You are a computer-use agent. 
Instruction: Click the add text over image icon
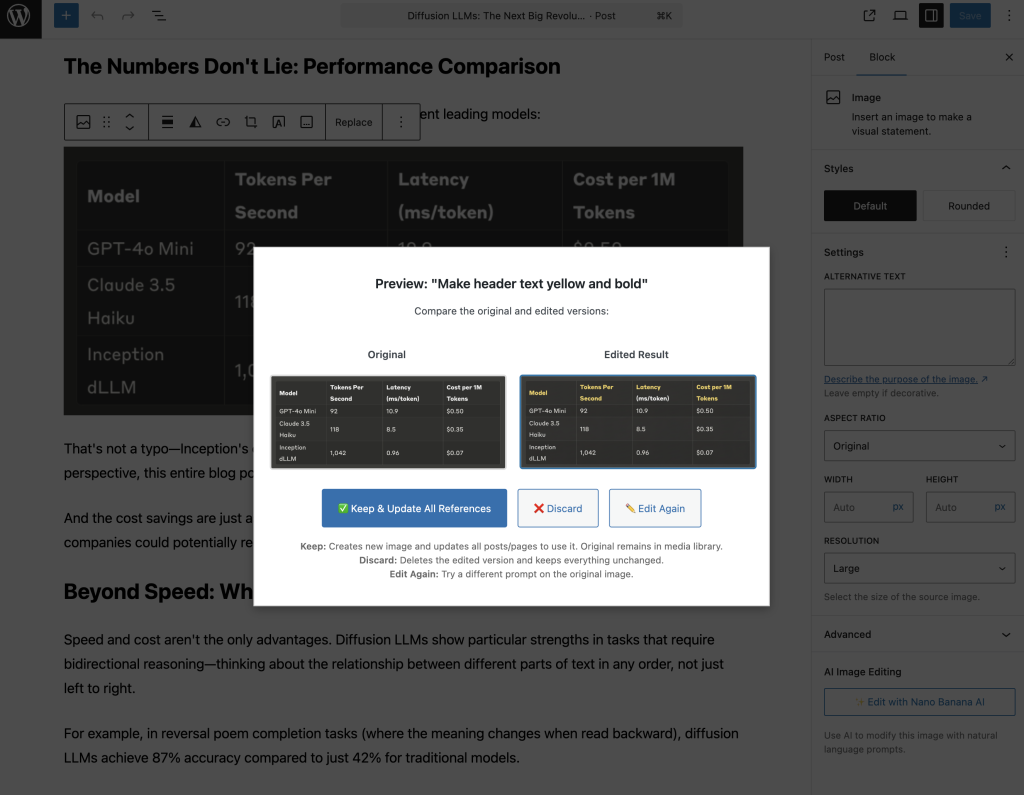278,122
